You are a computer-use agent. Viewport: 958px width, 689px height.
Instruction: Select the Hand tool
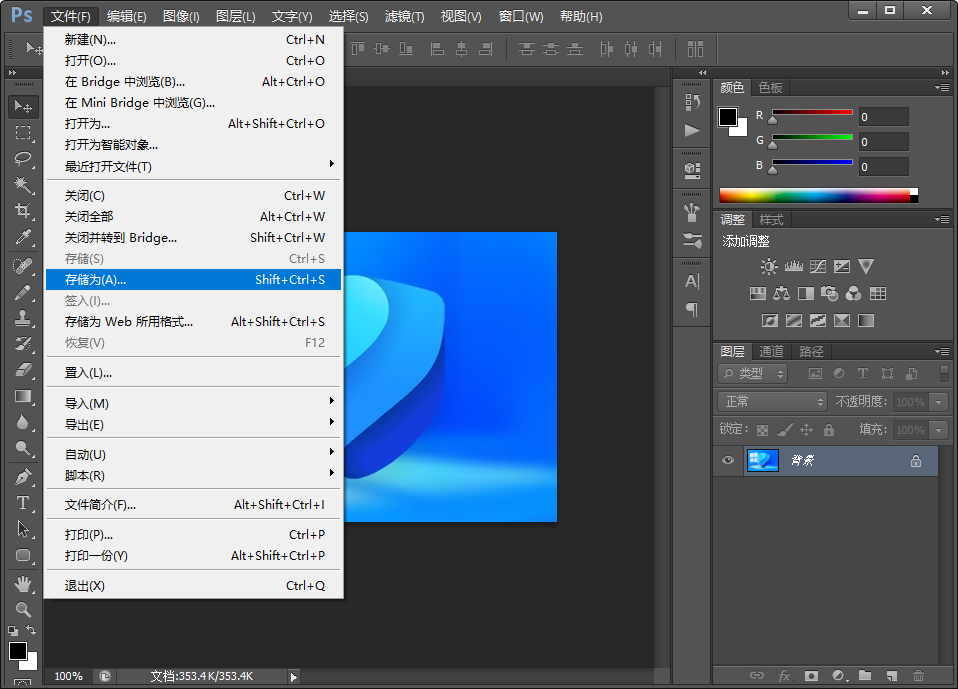(x=23, y=584)
